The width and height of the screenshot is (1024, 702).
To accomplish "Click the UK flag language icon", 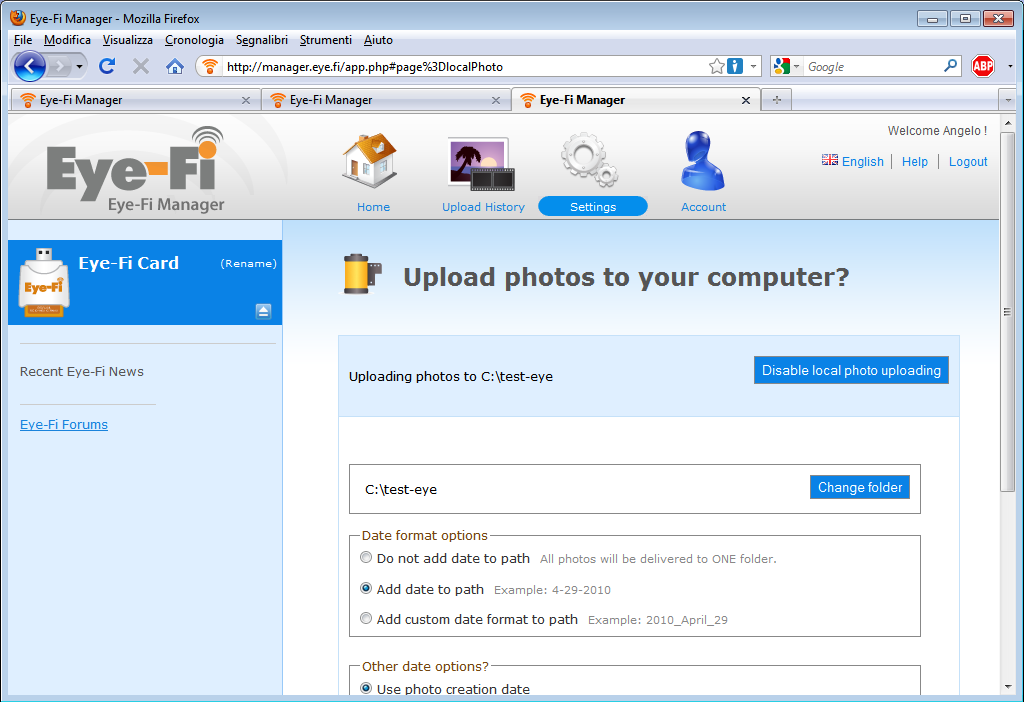I will tap(830, 160).
